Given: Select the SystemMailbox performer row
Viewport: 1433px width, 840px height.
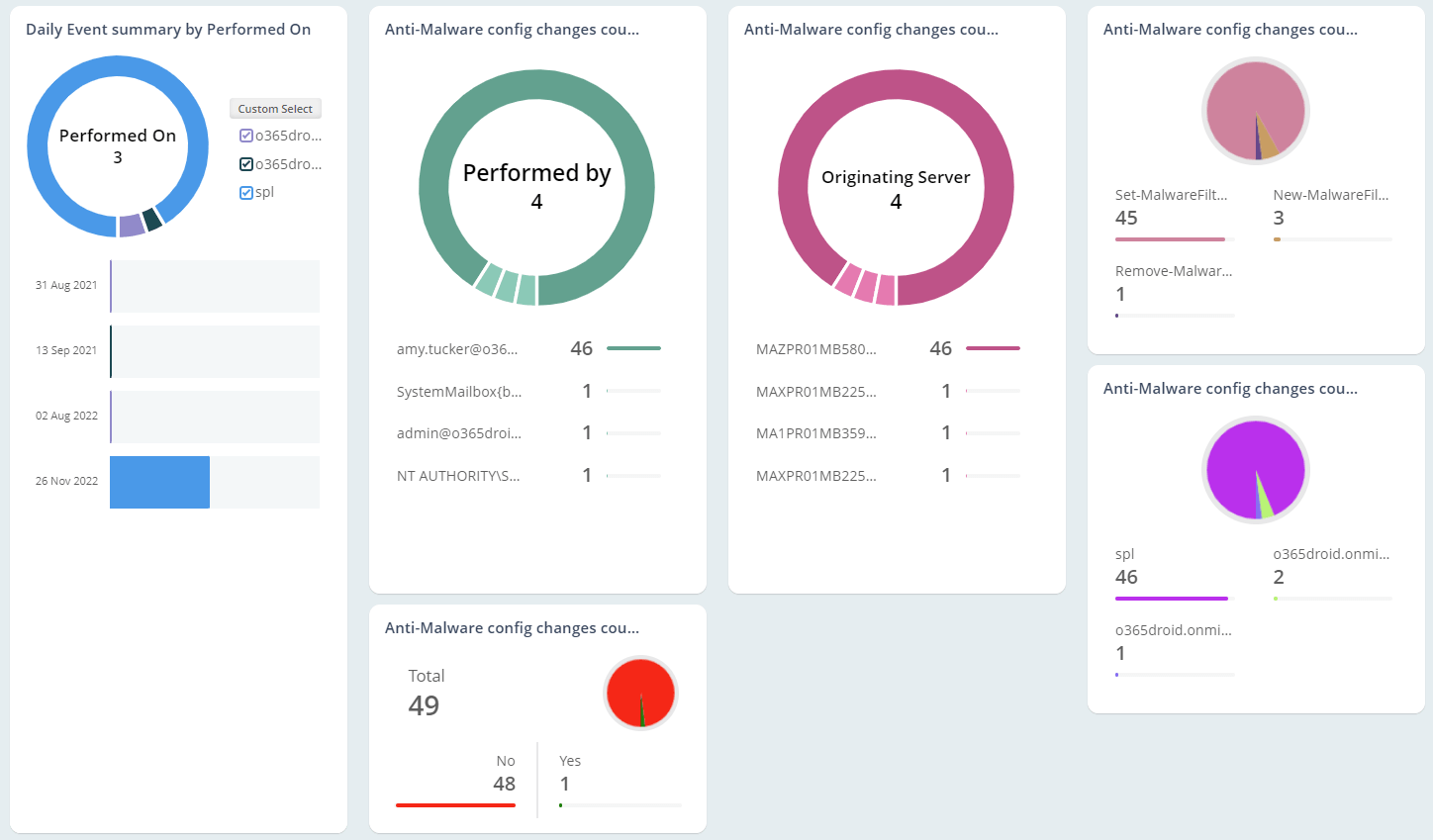Looking at the screenshot, I should 459,392.
